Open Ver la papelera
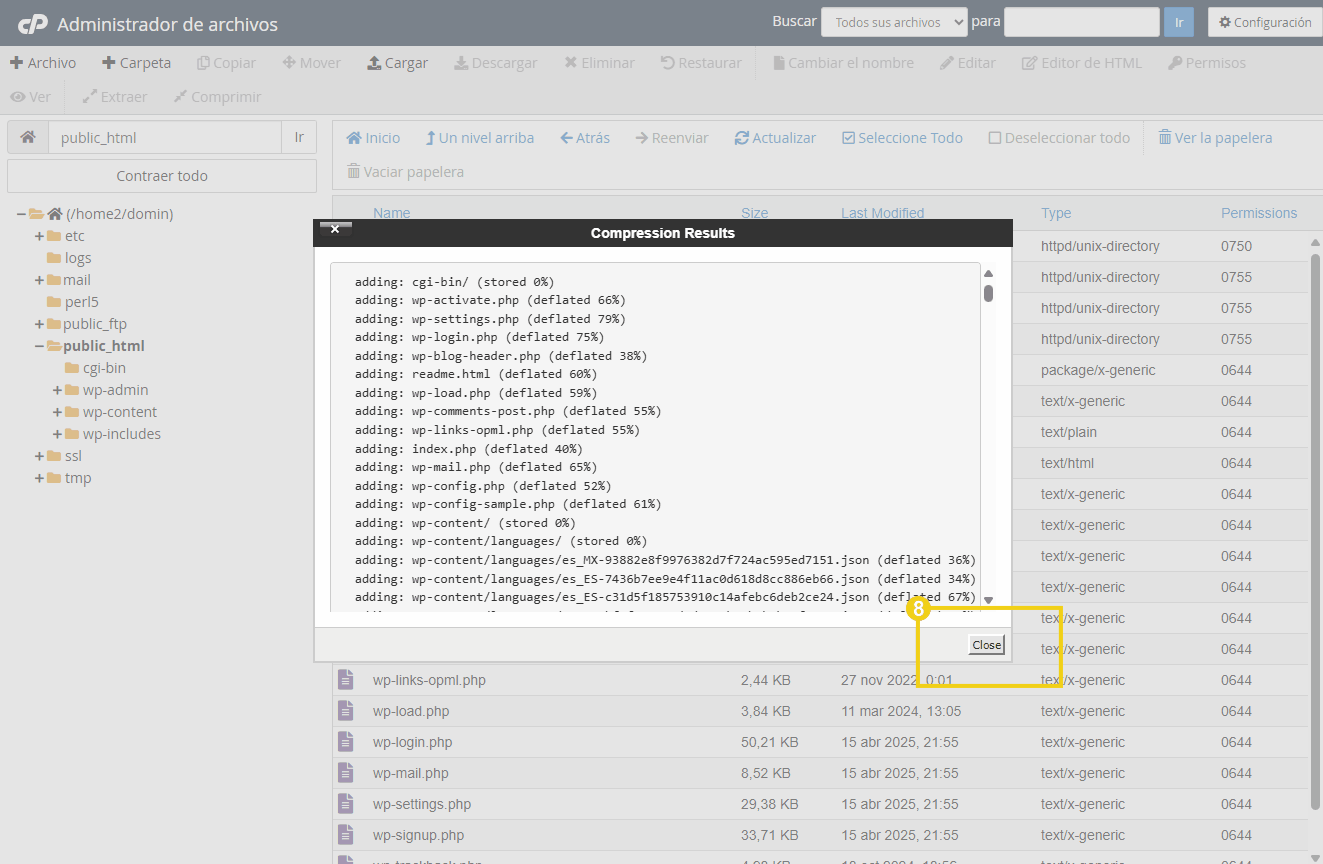This screenshot has height=864, width=1323. click(1215, 138)
